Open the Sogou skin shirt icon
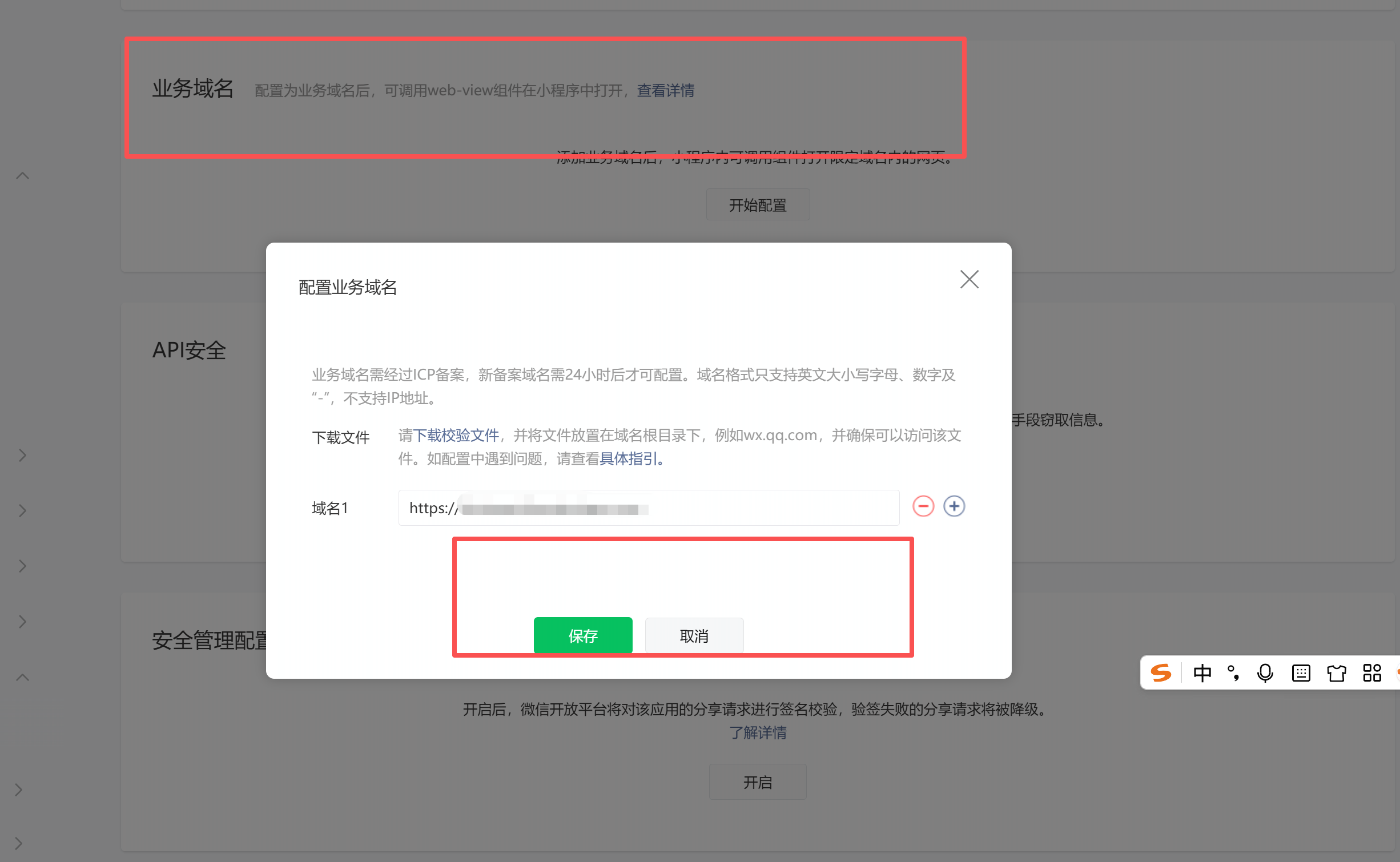Viewport: 1400px width, 862px height. (1336, 673)
